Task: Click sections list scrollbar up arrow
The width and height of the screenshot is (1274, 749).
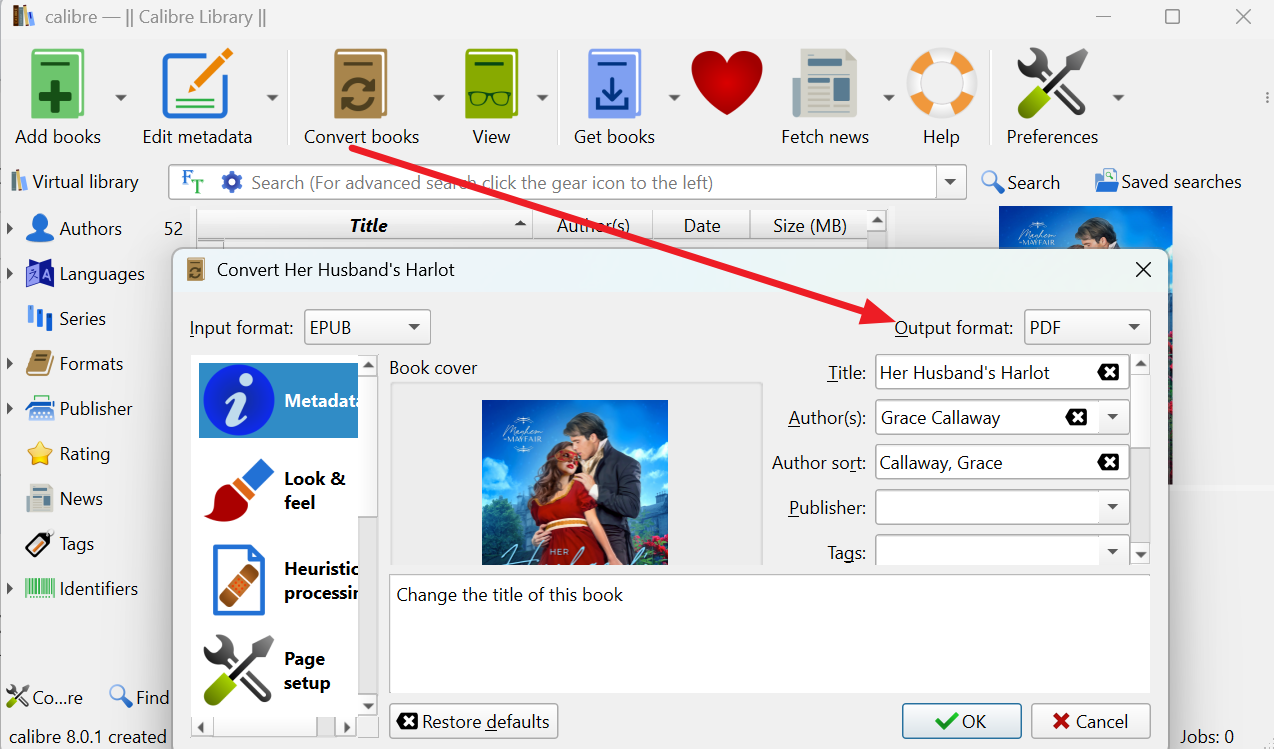Action: click(368, 365)
